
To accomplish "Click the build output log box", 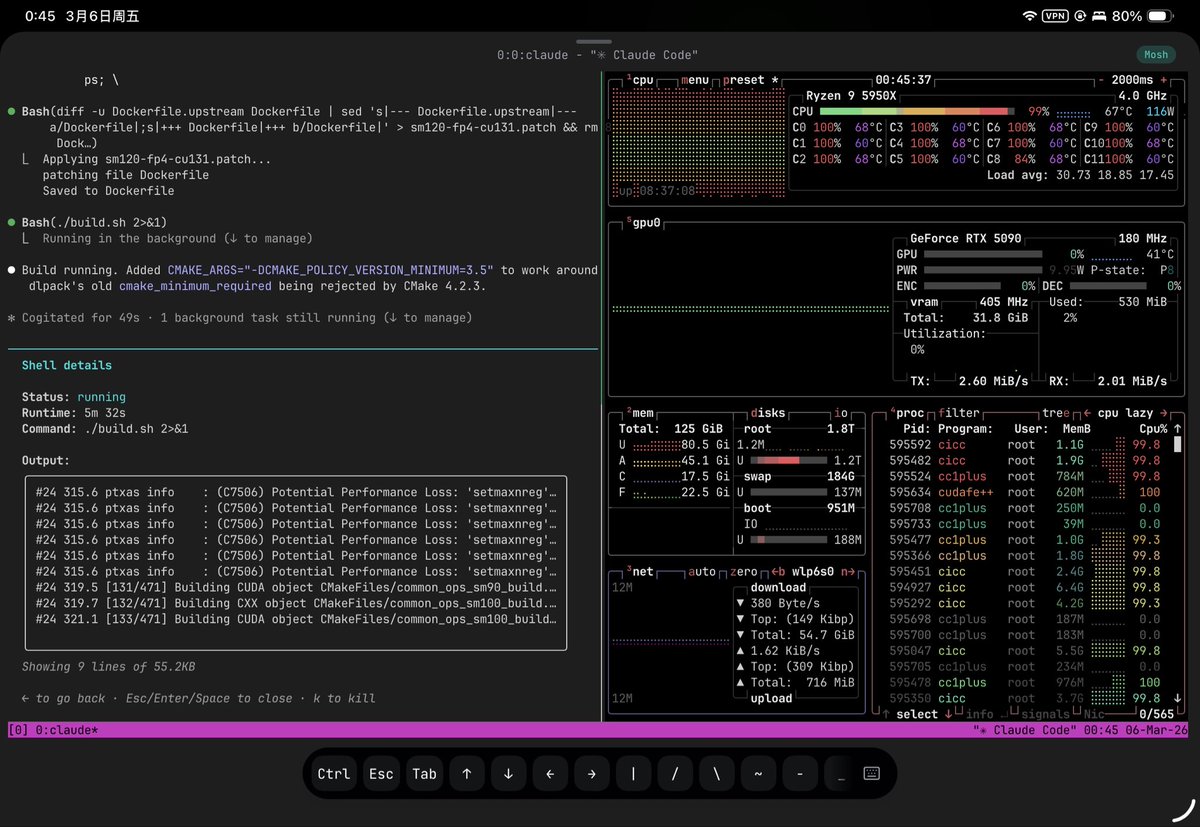I will [x=296, y=563].
